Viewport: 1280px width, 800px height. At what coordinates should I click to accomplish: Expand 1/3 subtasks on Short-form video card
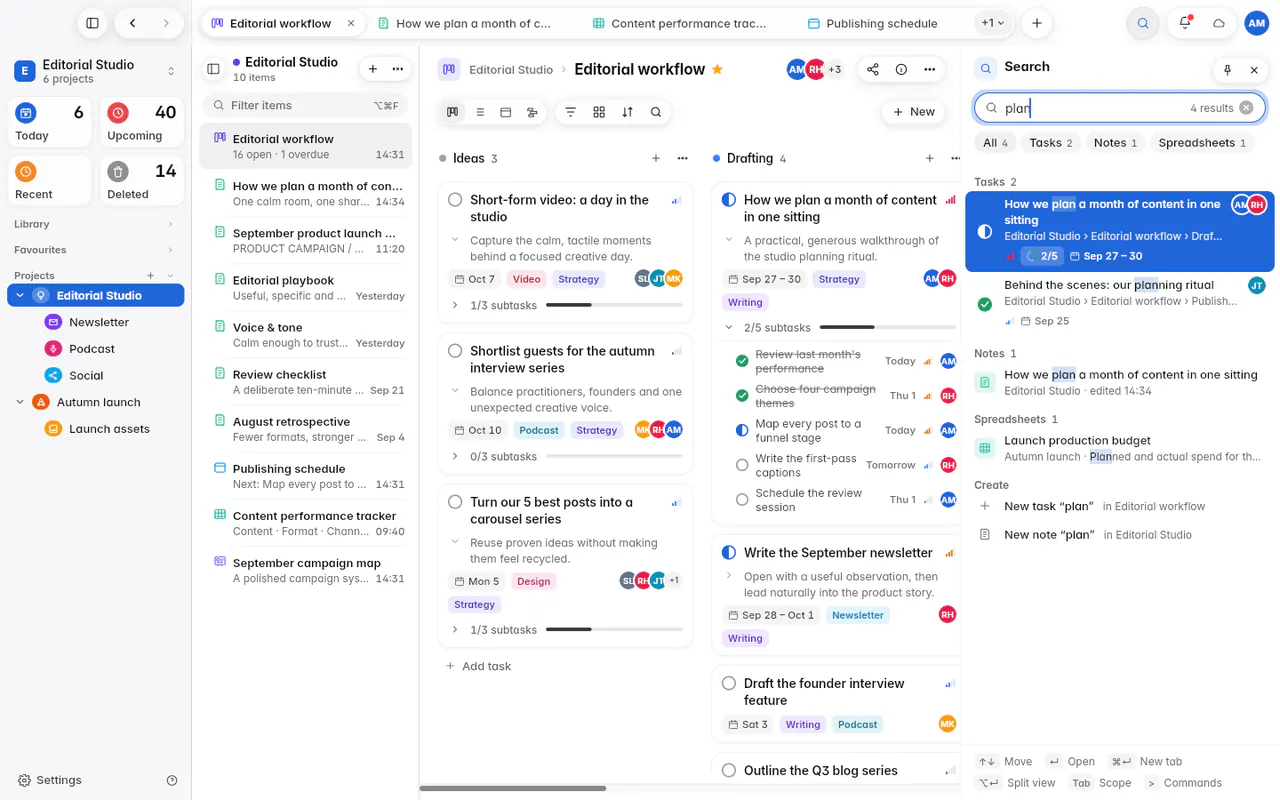point(455,305)
